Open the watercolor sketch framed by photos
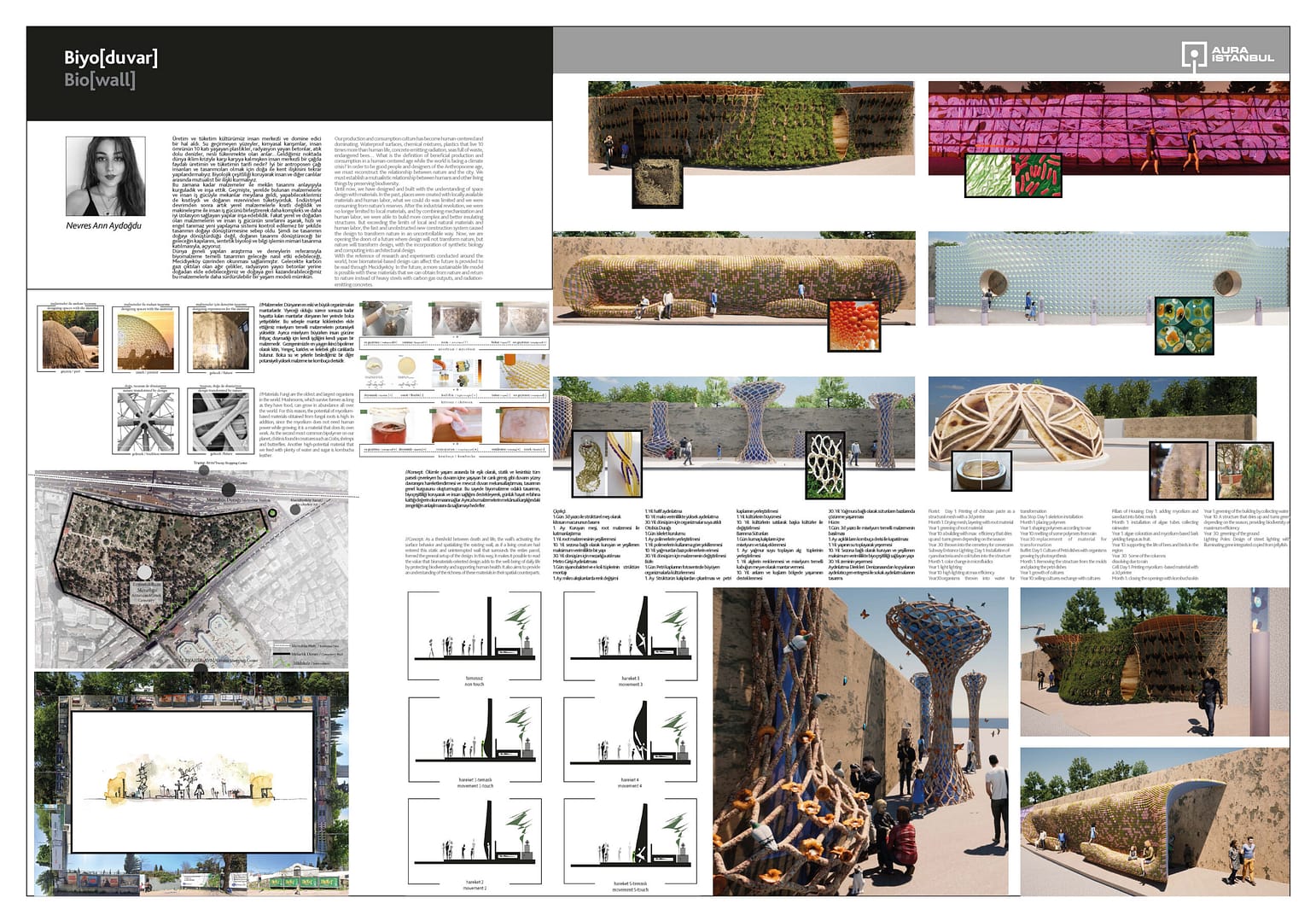1316x921 pixels. tap(193, 783)
